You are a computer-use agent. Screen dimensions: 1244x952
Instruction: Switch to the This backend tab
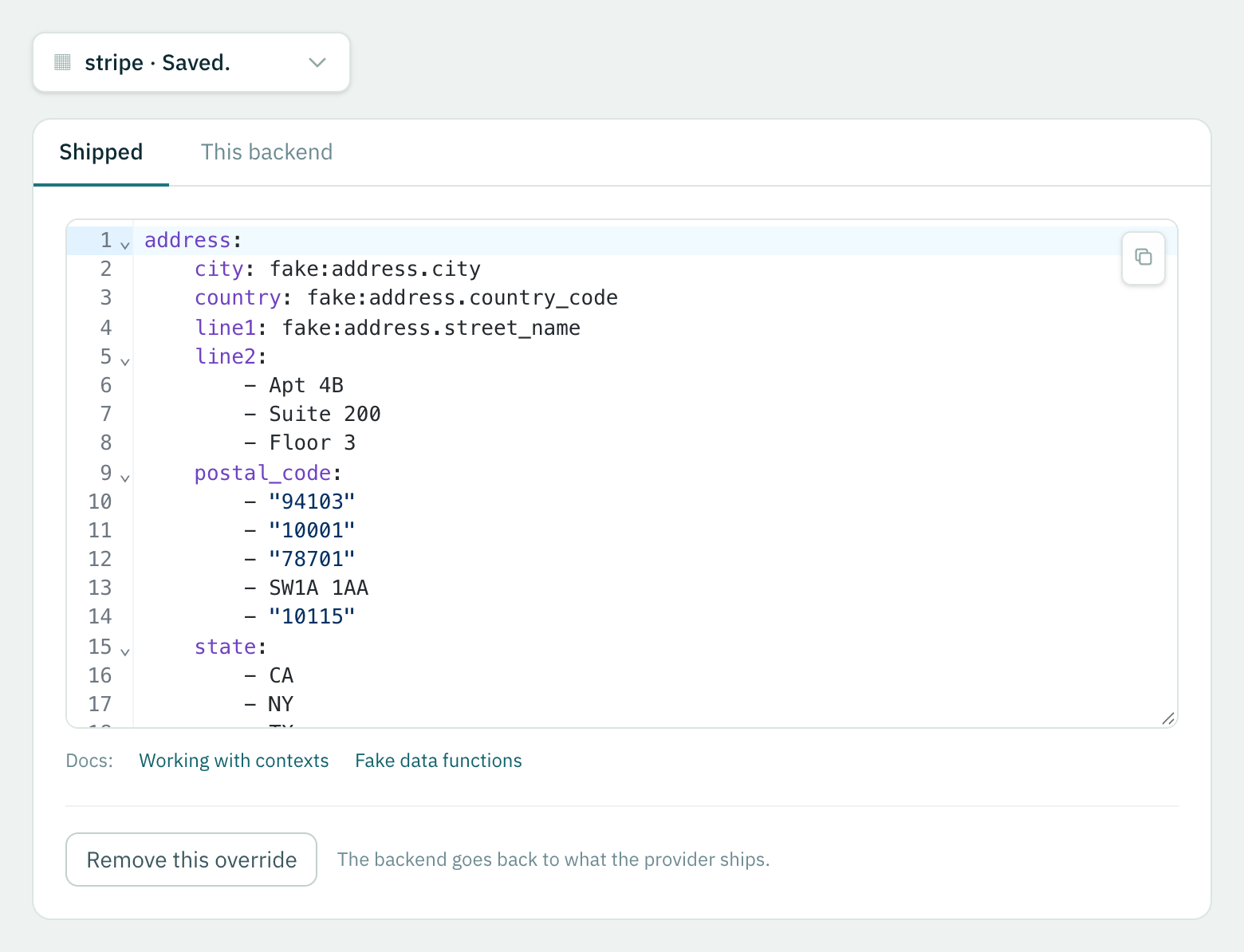[266, 152]
